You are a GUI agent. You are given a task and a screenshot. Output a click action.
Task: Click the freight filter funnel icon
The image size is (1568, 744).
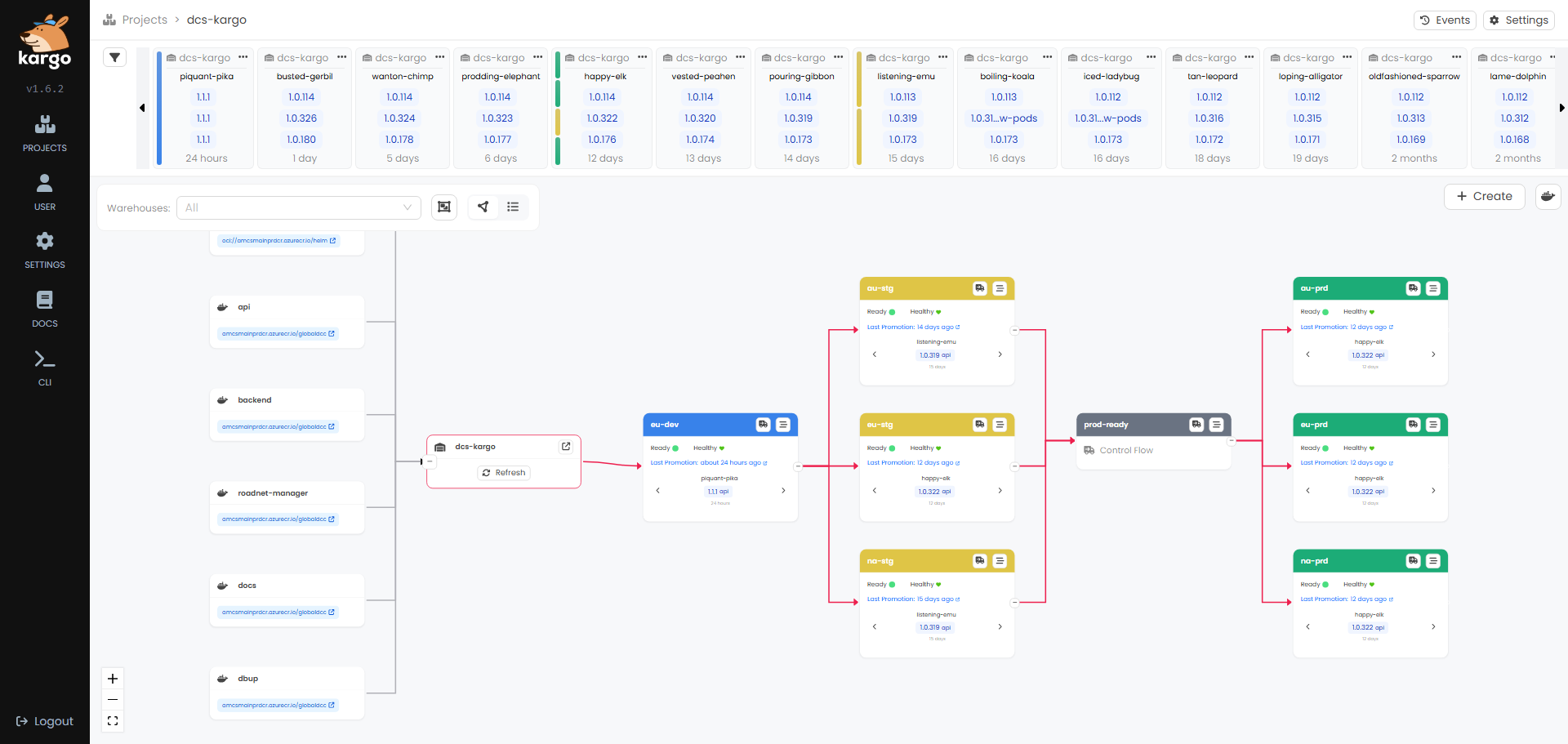coord(115,57)
